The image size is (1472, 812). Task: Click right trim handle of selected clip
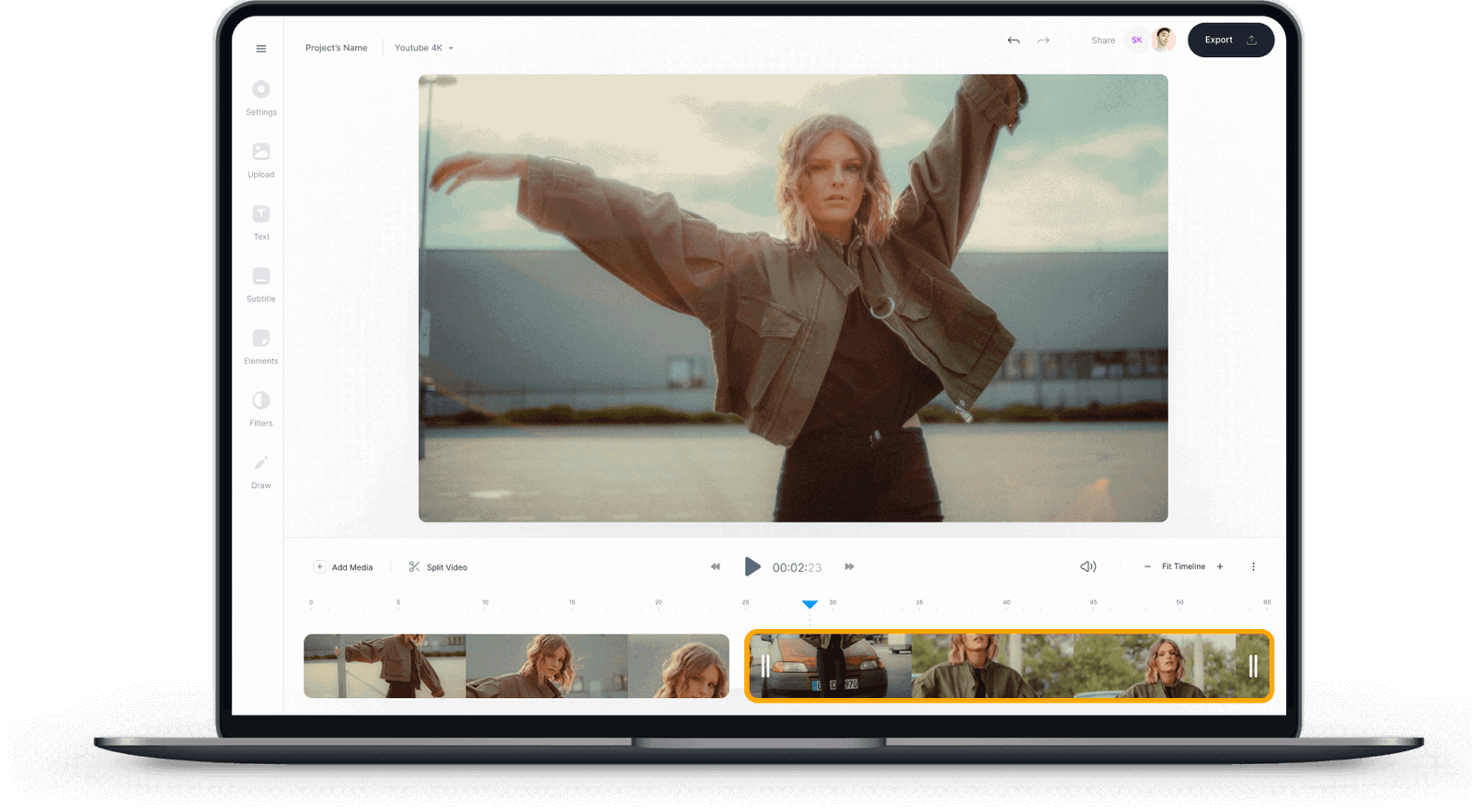pyautogui.click(x=1253, y=666)
